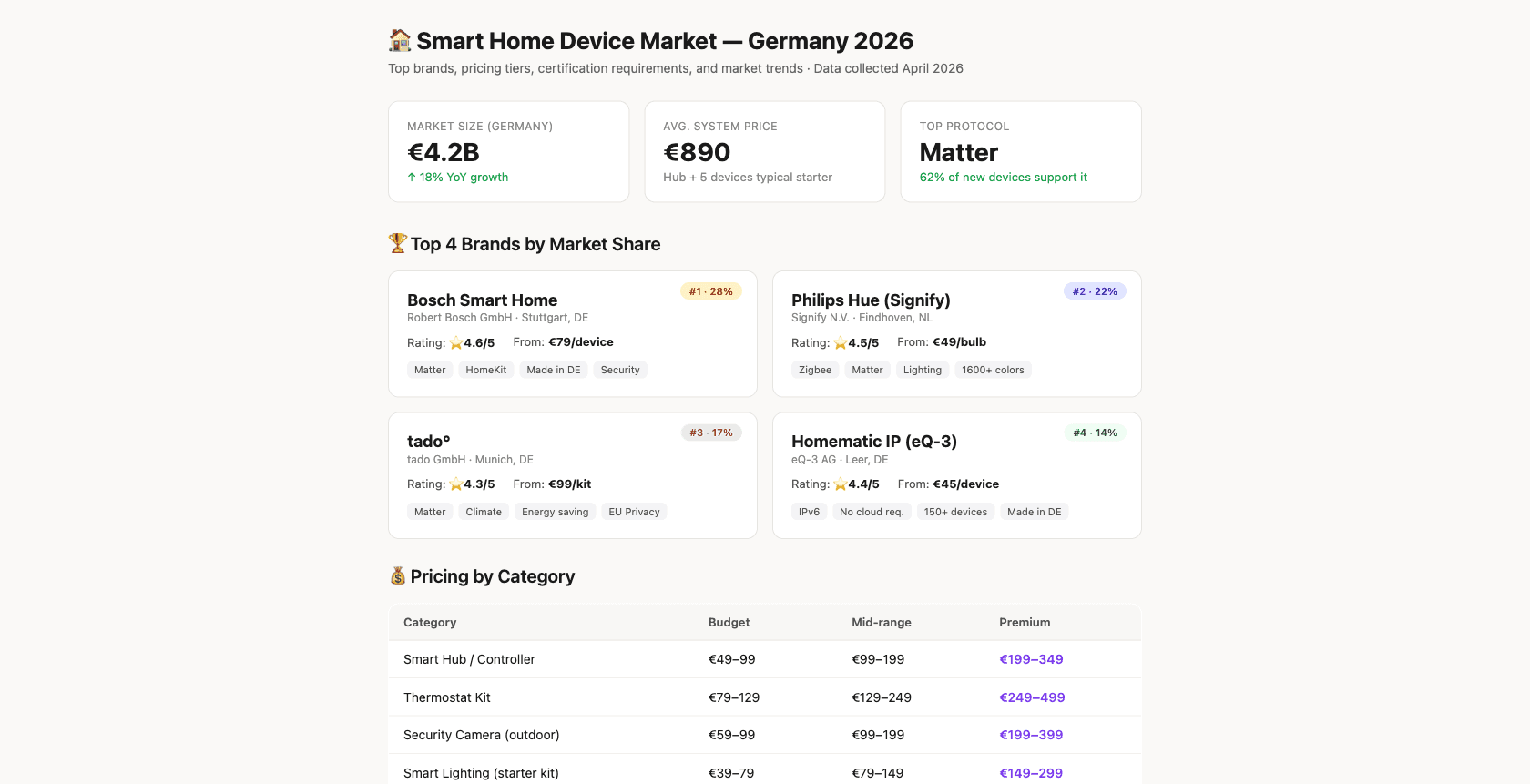Click the Category column header
Screen dimensions: 1530x784
[430, 623]
